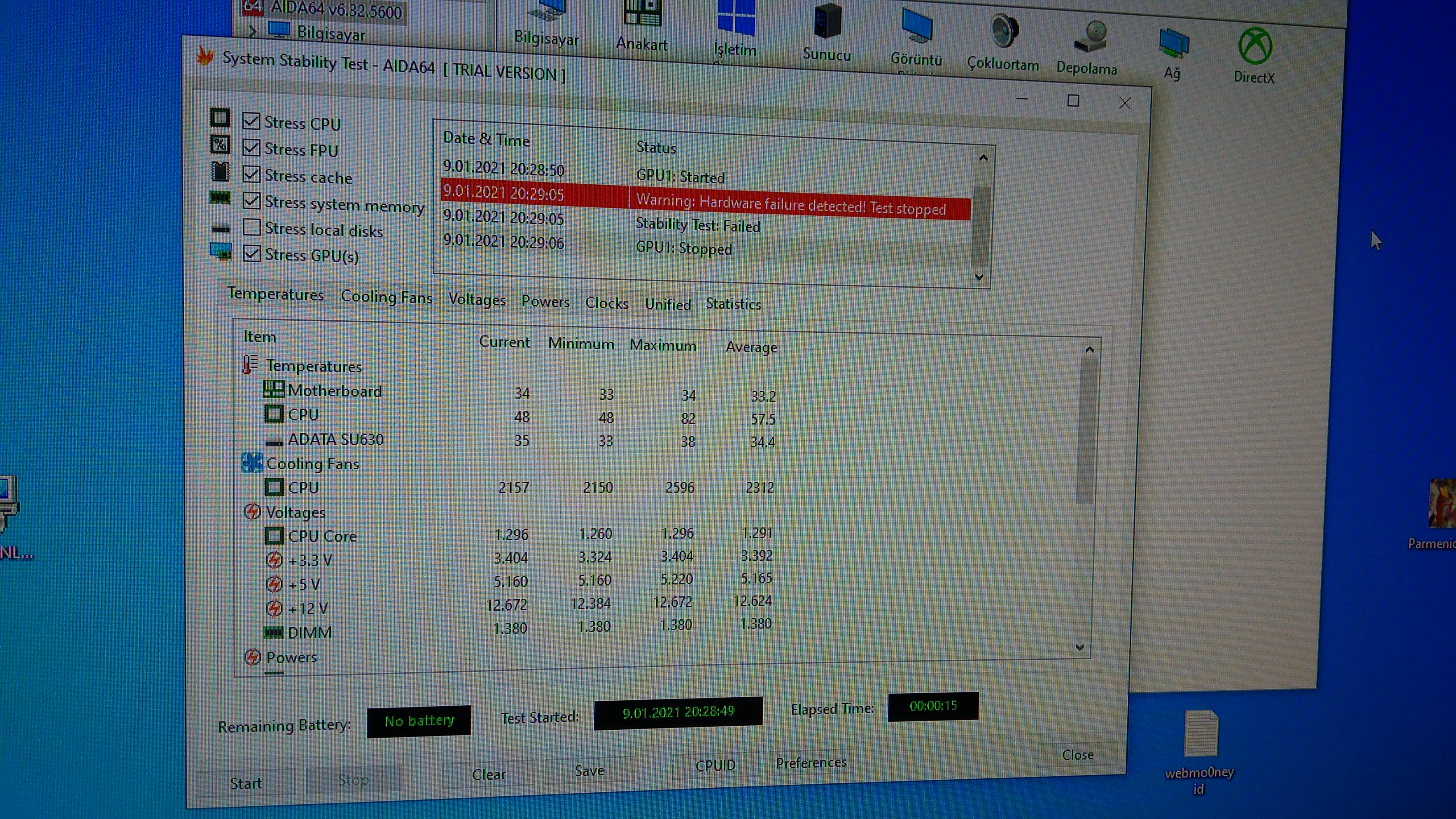The height and width of the screenshot is (819, 1456).
Task: Enable the Stress local disks checkbox
Action: coord(252,227)
